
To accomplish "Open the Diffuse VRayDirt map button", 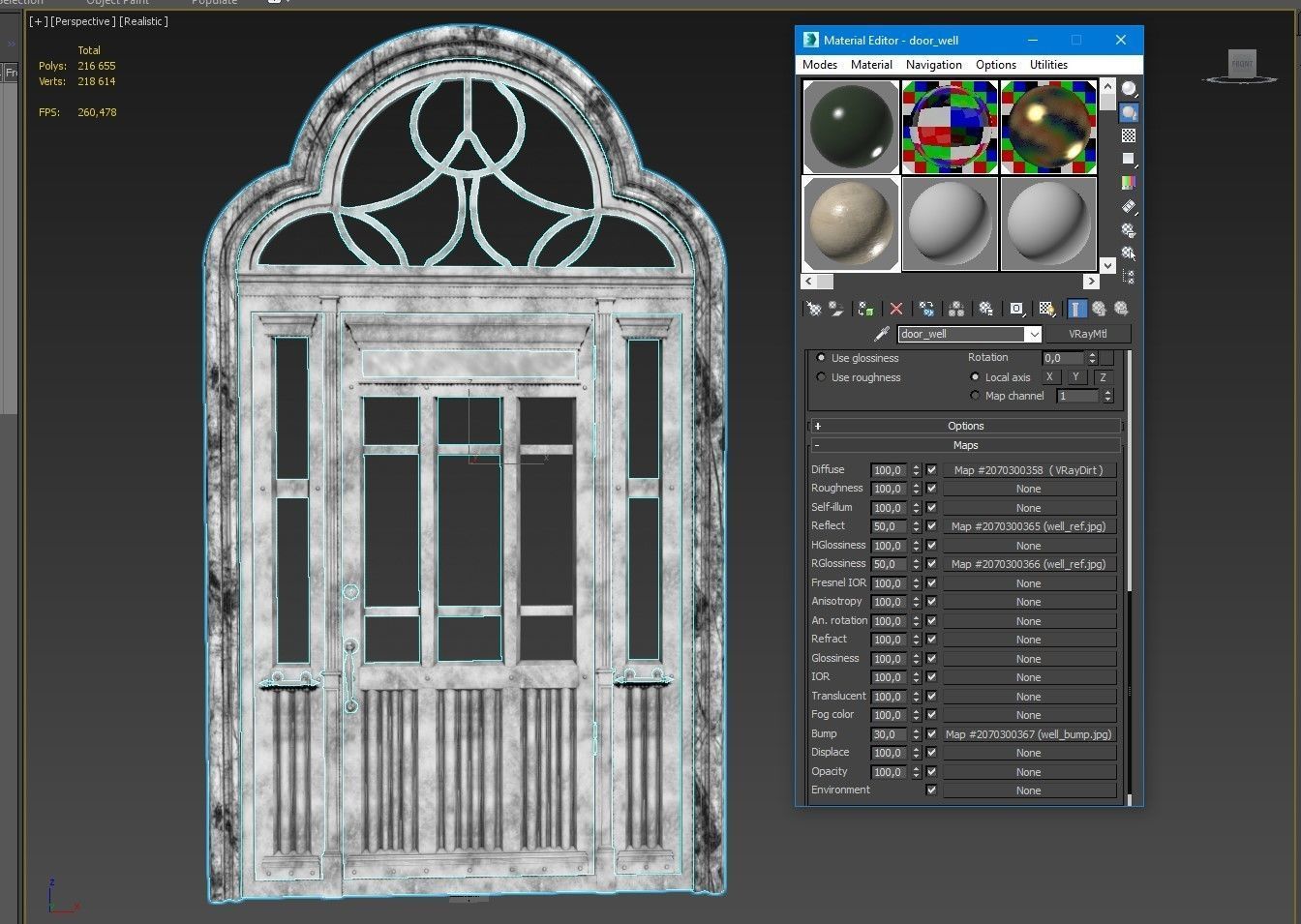I will tap(1028, 470).
